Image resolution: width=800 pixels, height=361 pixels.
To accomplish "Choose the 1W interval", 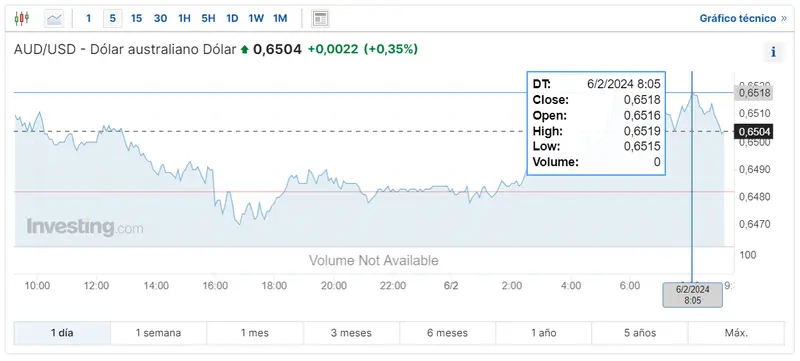I will point(256,19).
